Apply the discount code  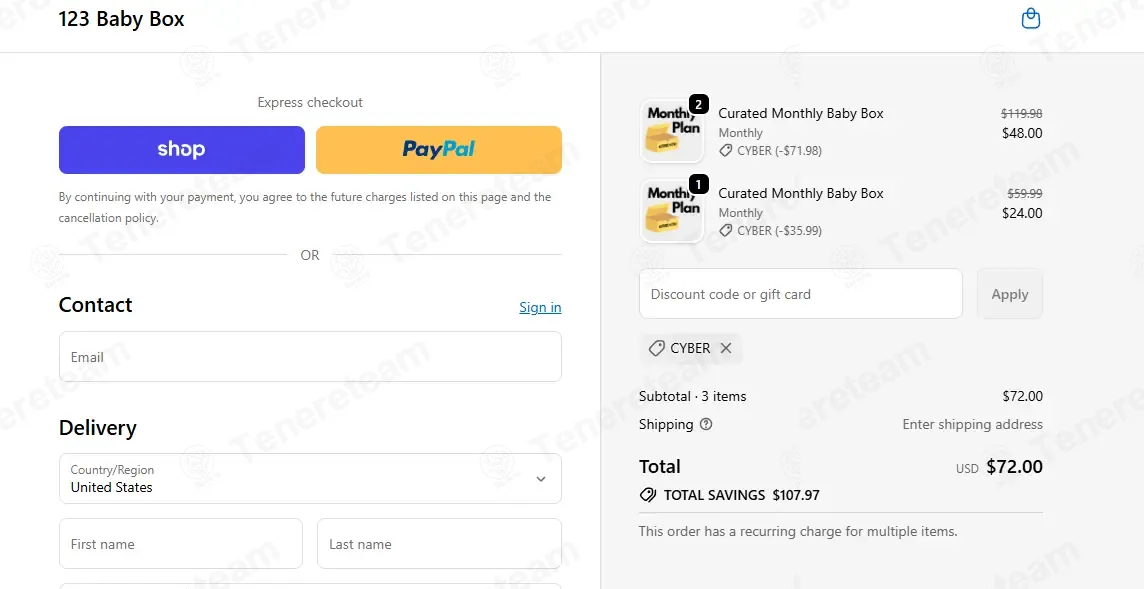[x=1010, y=294]
